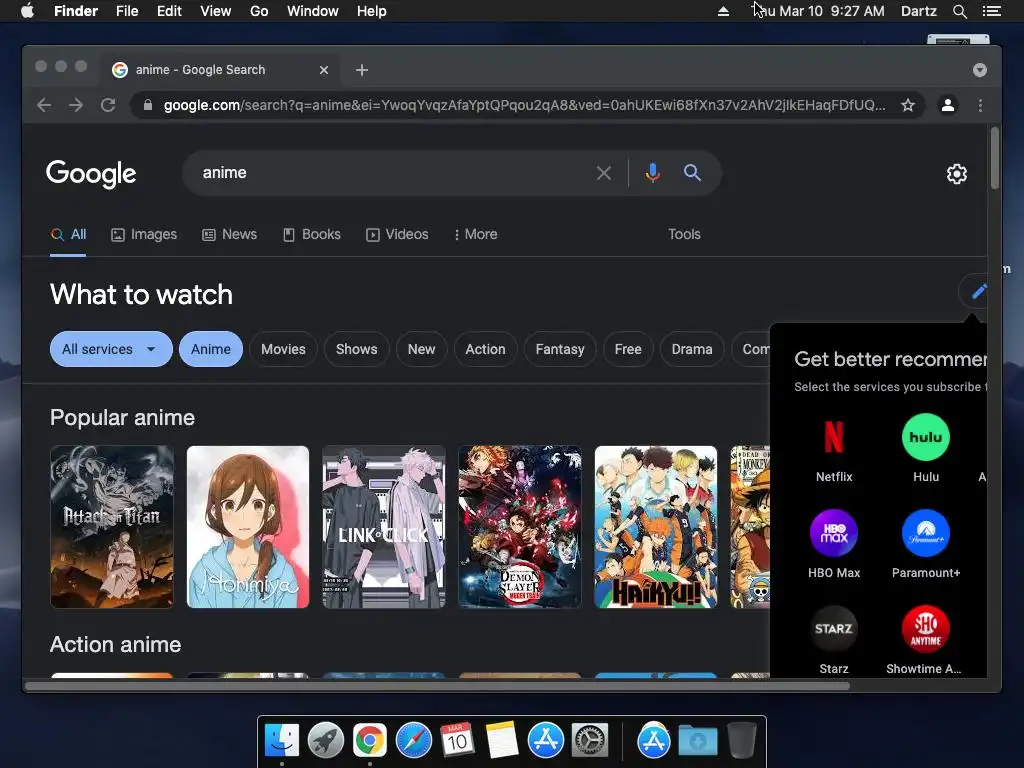Screen dimensions: 1024x768
Task: Open the View menu in menu bar
Action: pos(216,11)
